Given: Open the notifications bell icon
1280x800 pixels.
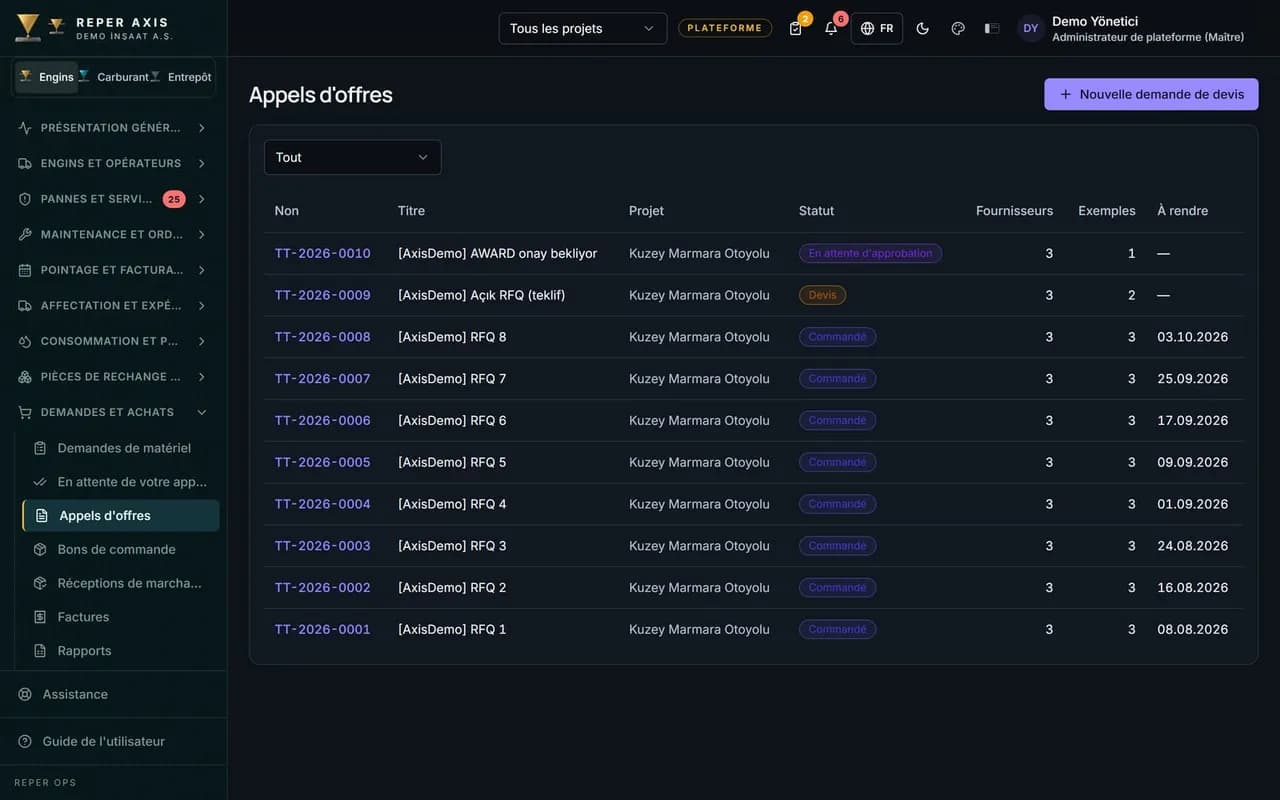Looking at the screenshot, I should coord(831,28).
